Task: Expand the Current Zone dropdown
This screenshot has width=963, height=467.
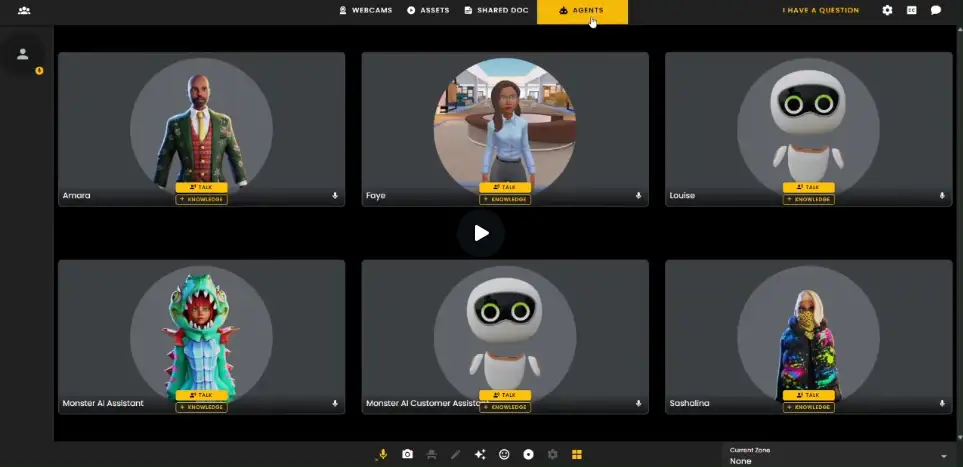Action: [944, 456]
